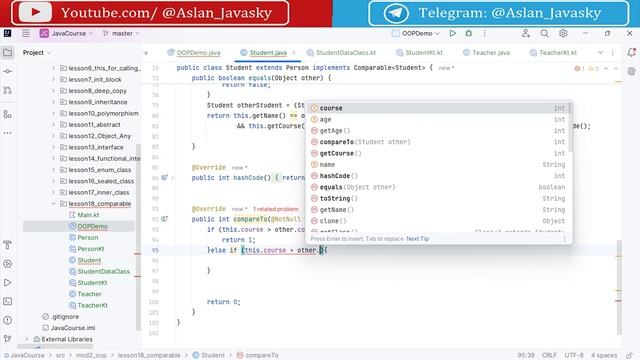Open the Git tool window icon

[x=7, y=339]
